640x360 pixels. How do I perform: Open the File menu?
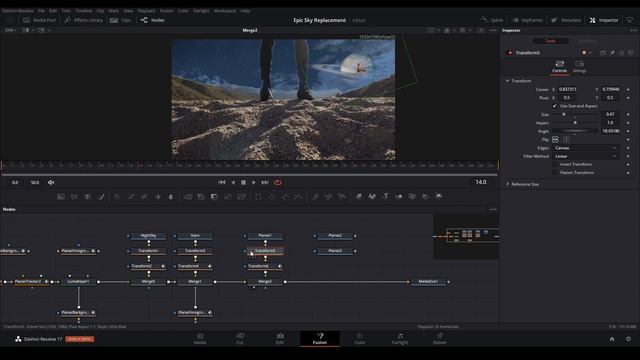(x=41, y=11)
